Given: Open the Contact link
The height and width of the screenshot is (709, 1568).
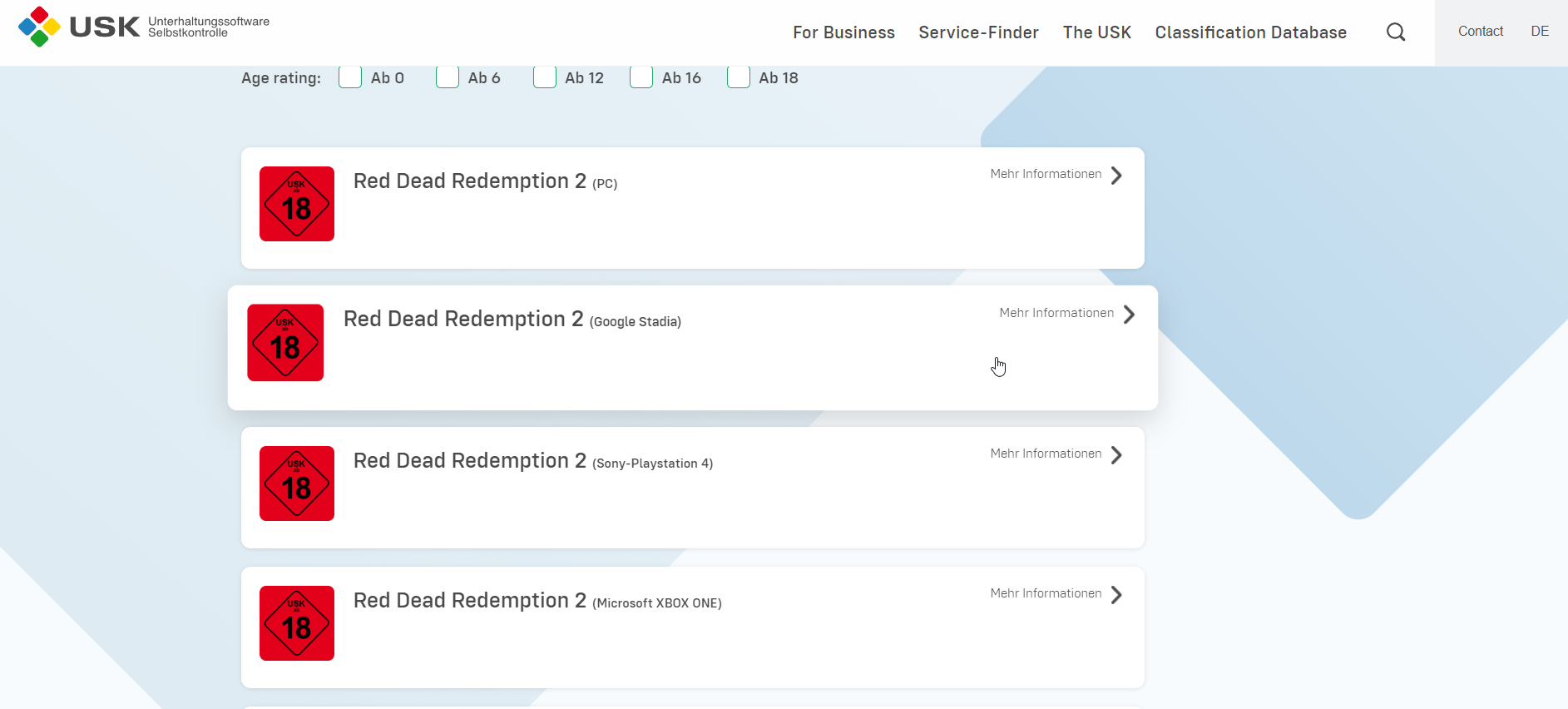Looking at the screenshot, I should pos(1481,31).
